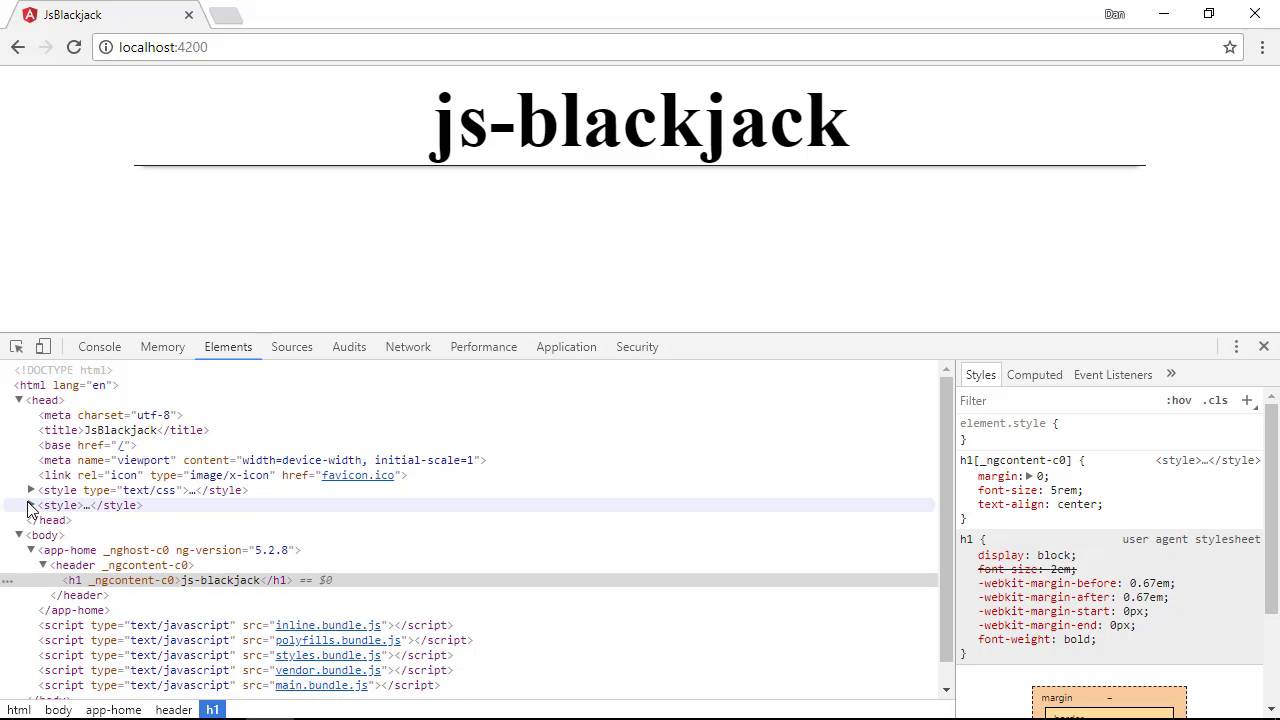Viewport: 1280px width, 720px height.
Task: Switch to the Console tab
Action: (100, 346)
